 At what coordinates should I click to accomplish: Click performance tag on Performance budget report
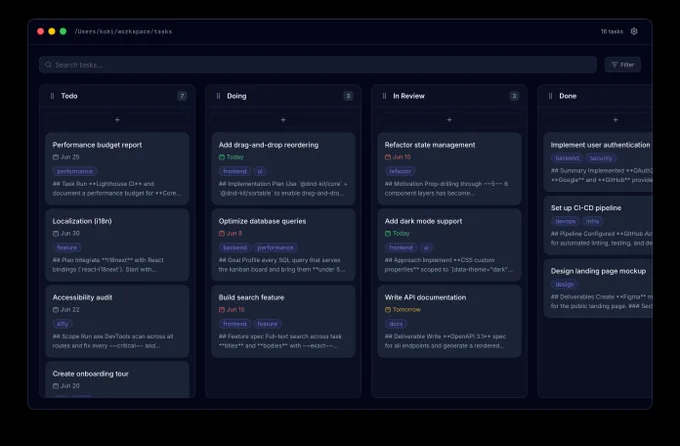75,171
